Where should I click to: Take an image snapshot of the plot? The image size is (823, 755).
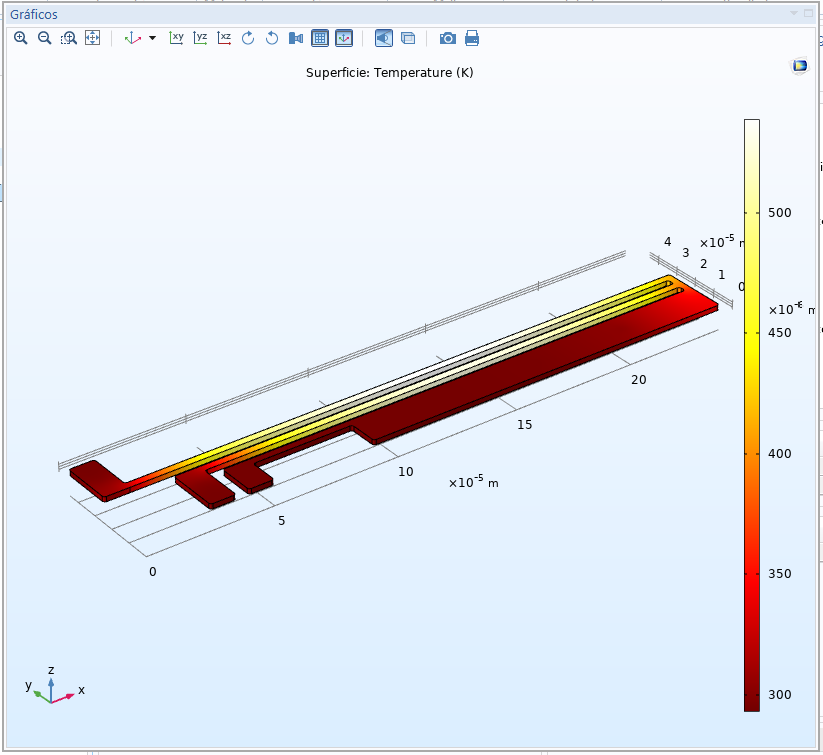(448, 38)
